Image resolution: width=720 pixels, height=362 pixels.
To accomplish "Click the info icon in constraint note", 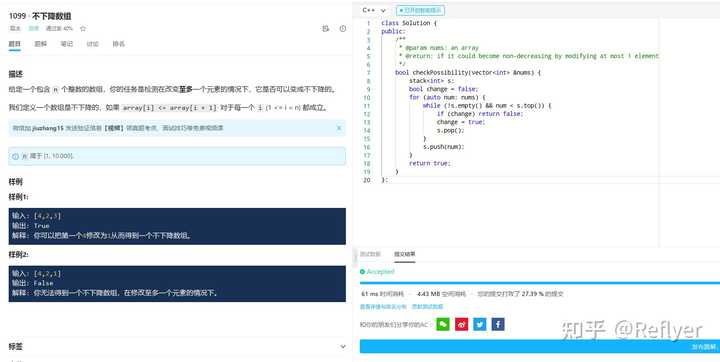I will (15, 156).
